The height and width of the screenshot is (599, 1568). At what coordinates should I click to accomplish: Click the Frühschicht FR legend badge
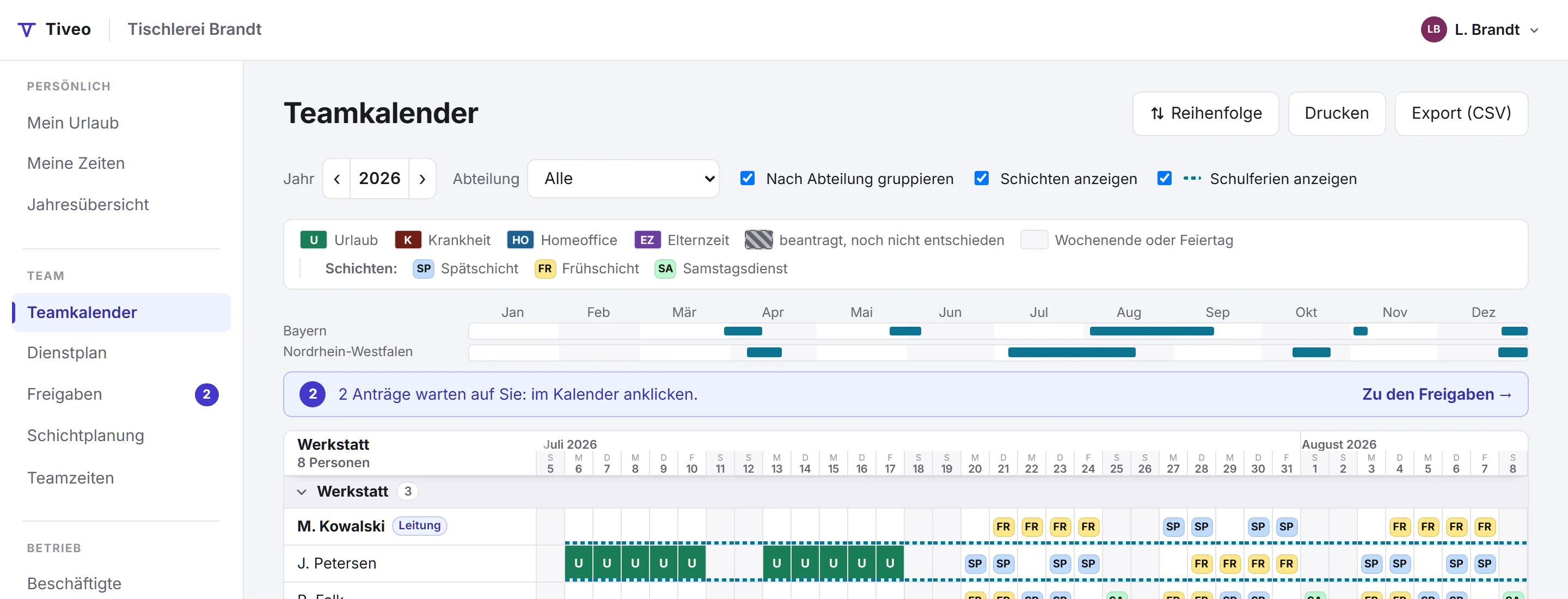545,268
